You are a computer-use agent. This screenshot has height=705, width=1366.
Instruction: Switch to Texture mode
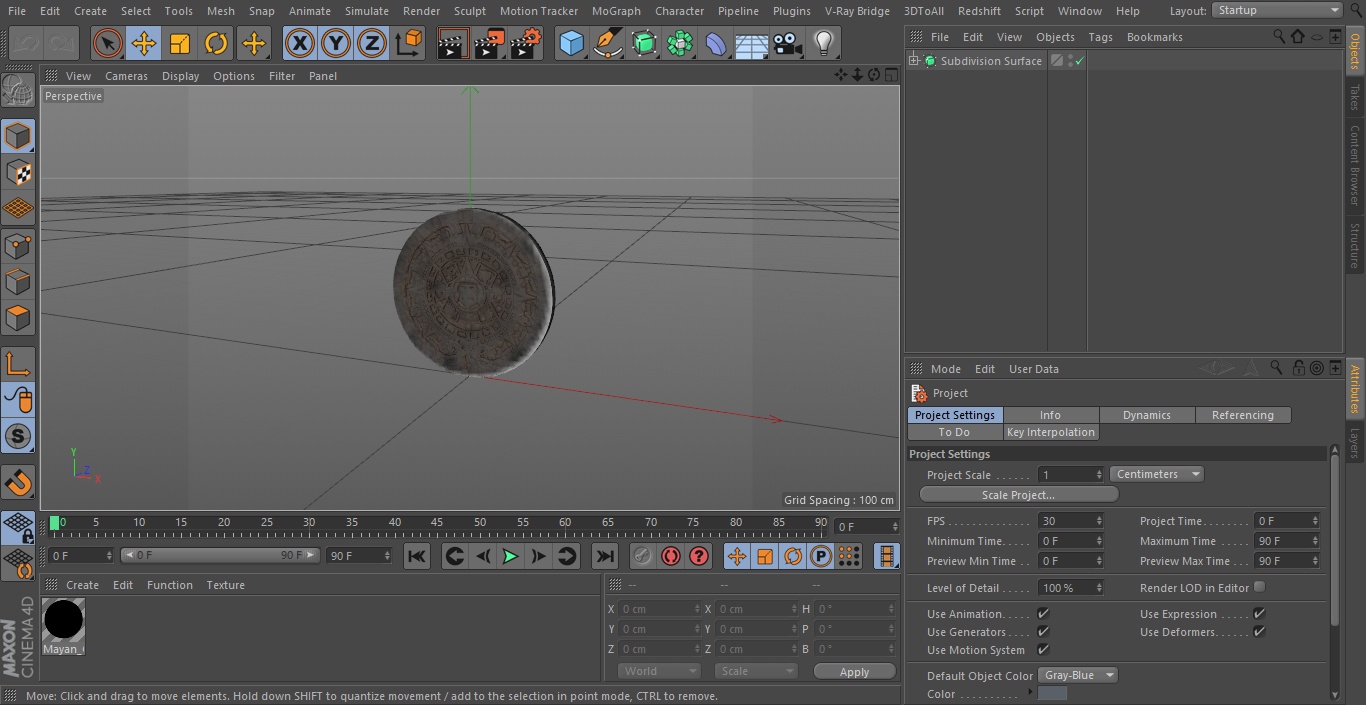18,172
